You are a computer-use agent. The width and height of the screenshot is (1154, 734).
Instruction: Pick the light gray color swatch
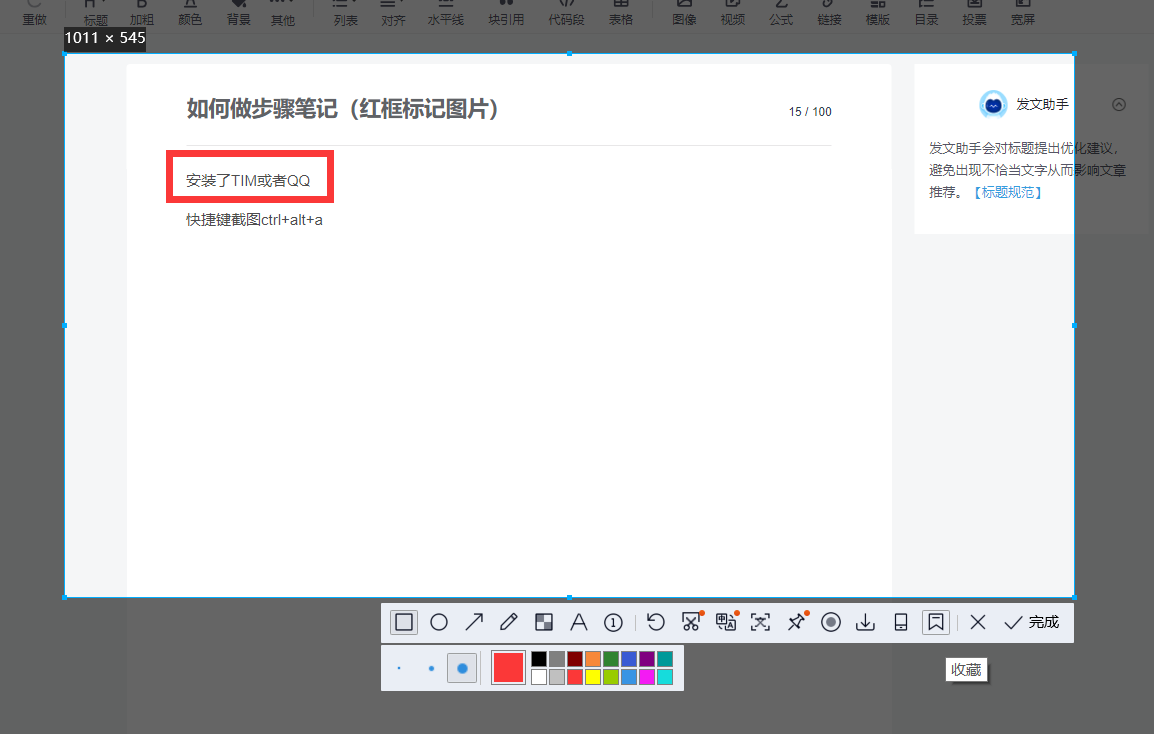(x=557, y=677)
